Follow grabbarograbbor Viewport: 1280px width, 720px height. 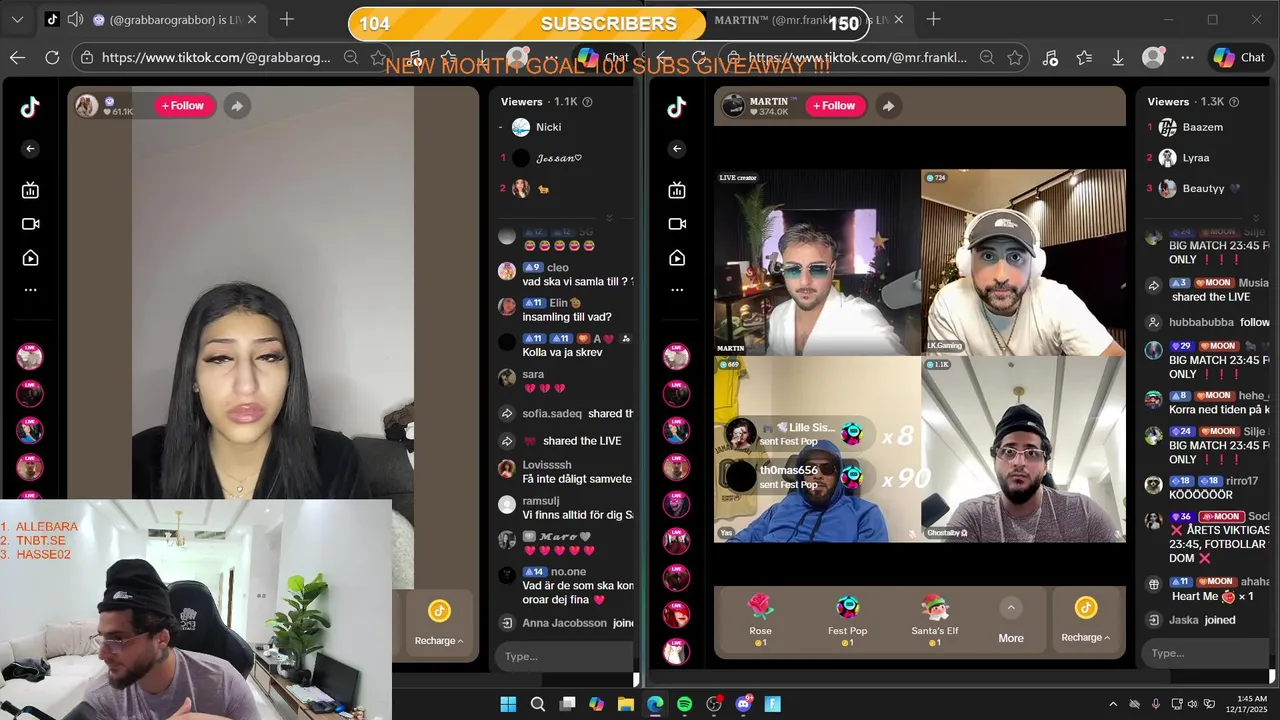pos(184,105)
